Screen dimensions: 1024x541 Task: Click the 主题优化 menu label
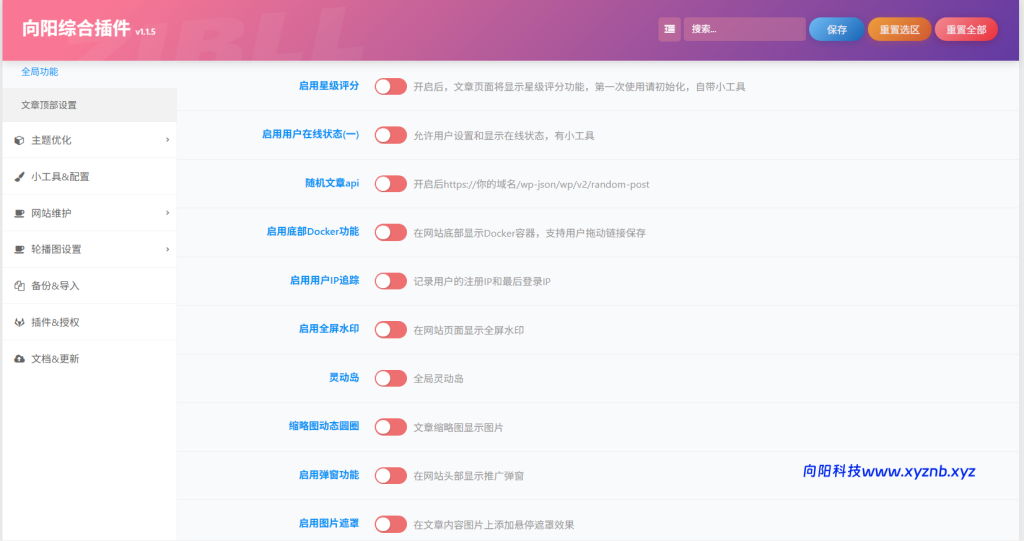click(x=51, y=140)
